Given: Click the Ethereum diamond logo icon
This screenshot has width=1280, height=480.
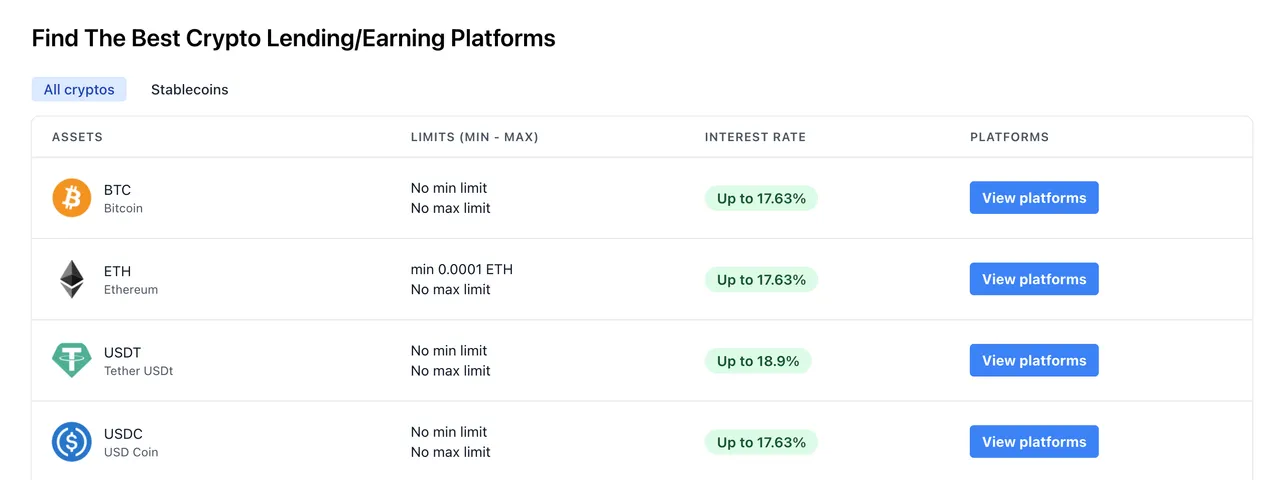Looking at the screenshot, I should 72,279.
